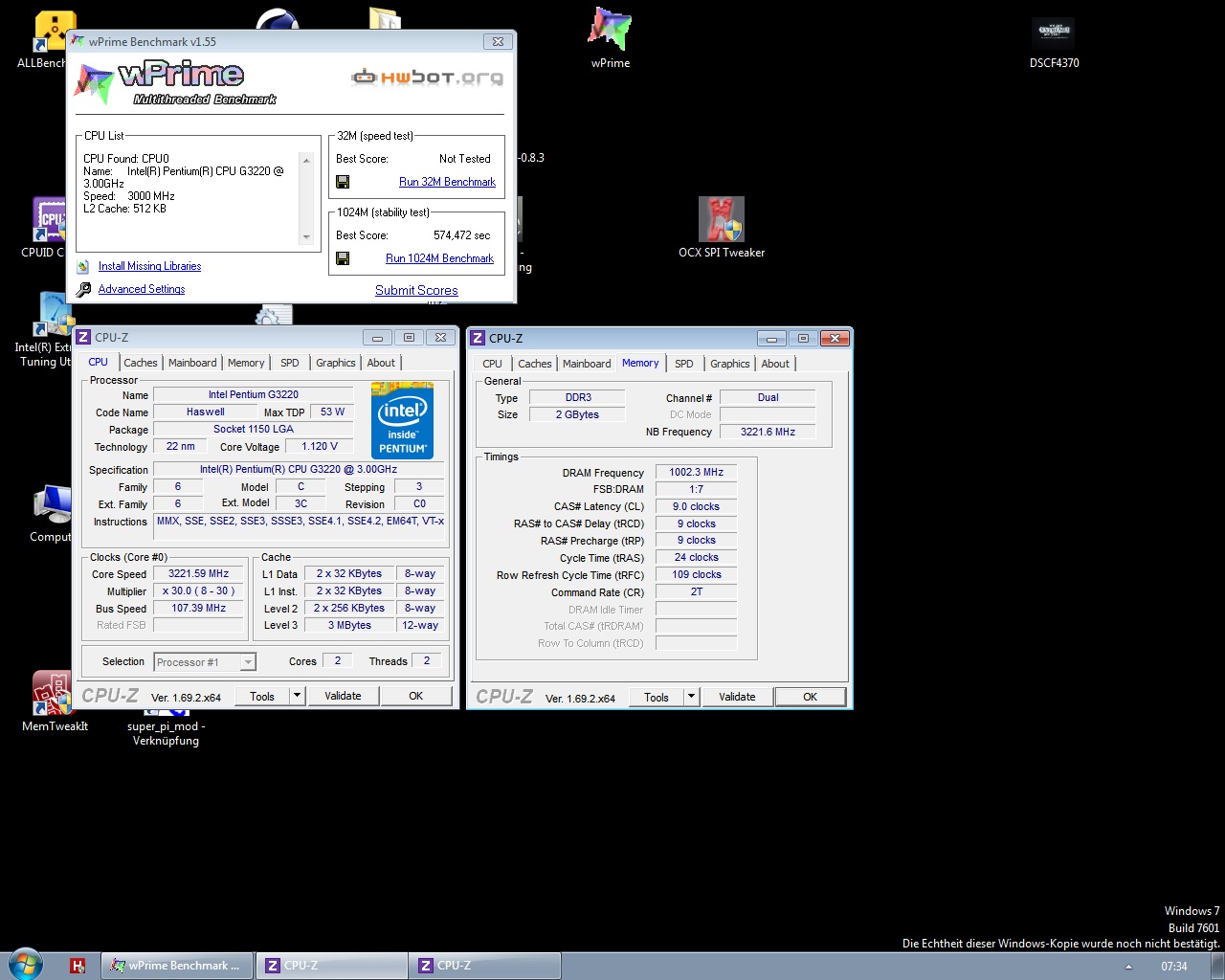Viewport: 1225px width, 980px height.
Task: Click Tools button in left CPU-Z
Action: [x=262, y=696]
